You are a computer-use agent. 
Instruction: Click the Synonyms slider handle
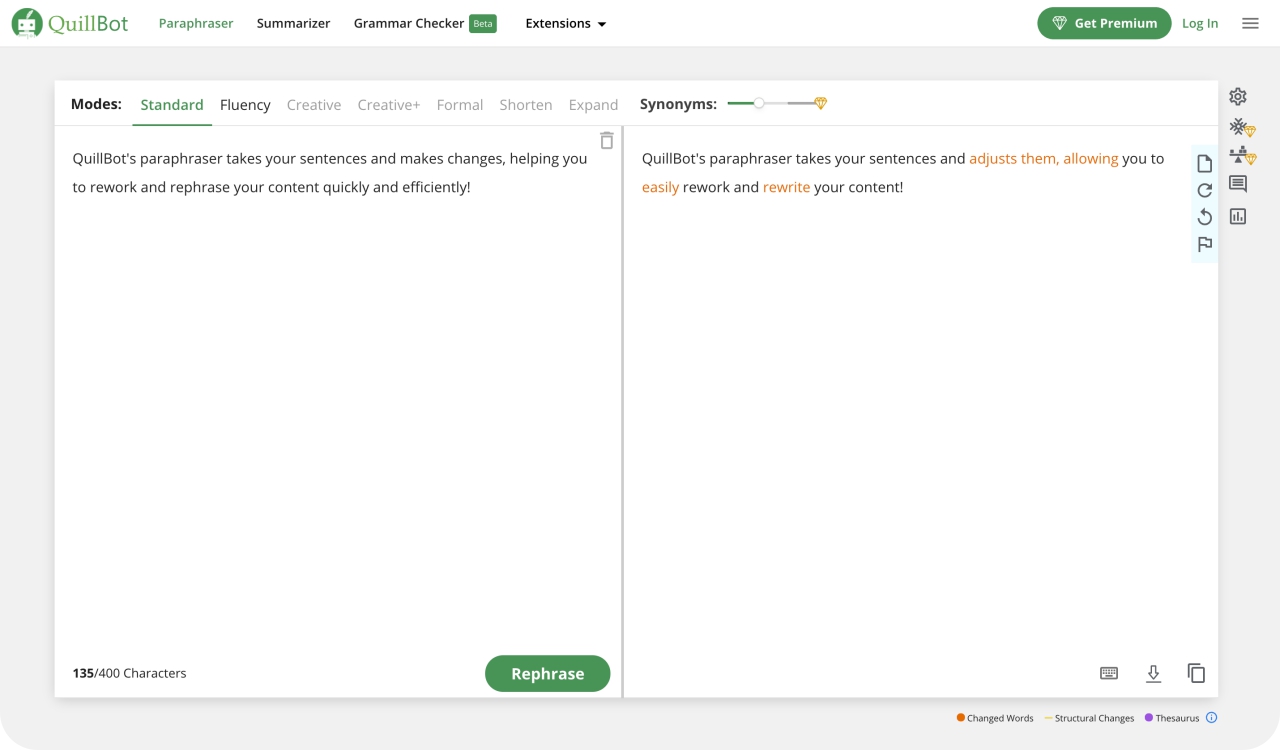(759, 103)
